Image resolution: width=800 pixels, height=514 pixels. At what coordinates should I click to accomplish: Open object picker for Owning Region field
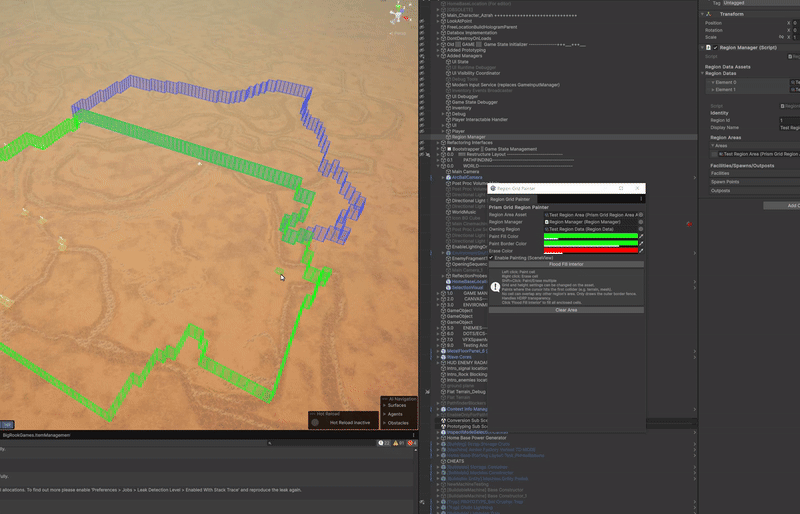(x=641, y=229)
